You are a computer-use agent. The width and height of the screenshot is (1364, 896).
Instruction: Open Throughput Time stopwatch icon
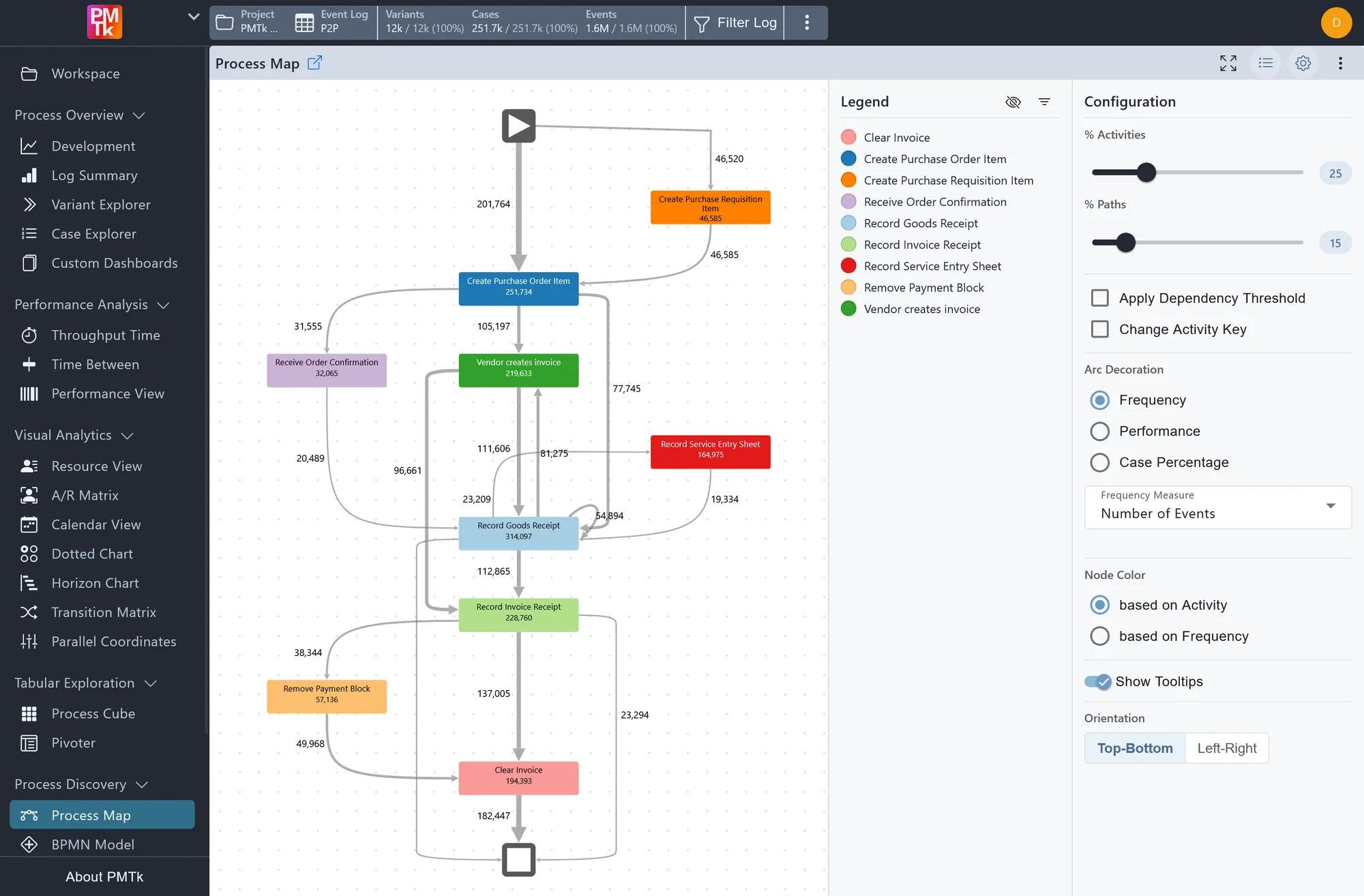click(29, 335)
